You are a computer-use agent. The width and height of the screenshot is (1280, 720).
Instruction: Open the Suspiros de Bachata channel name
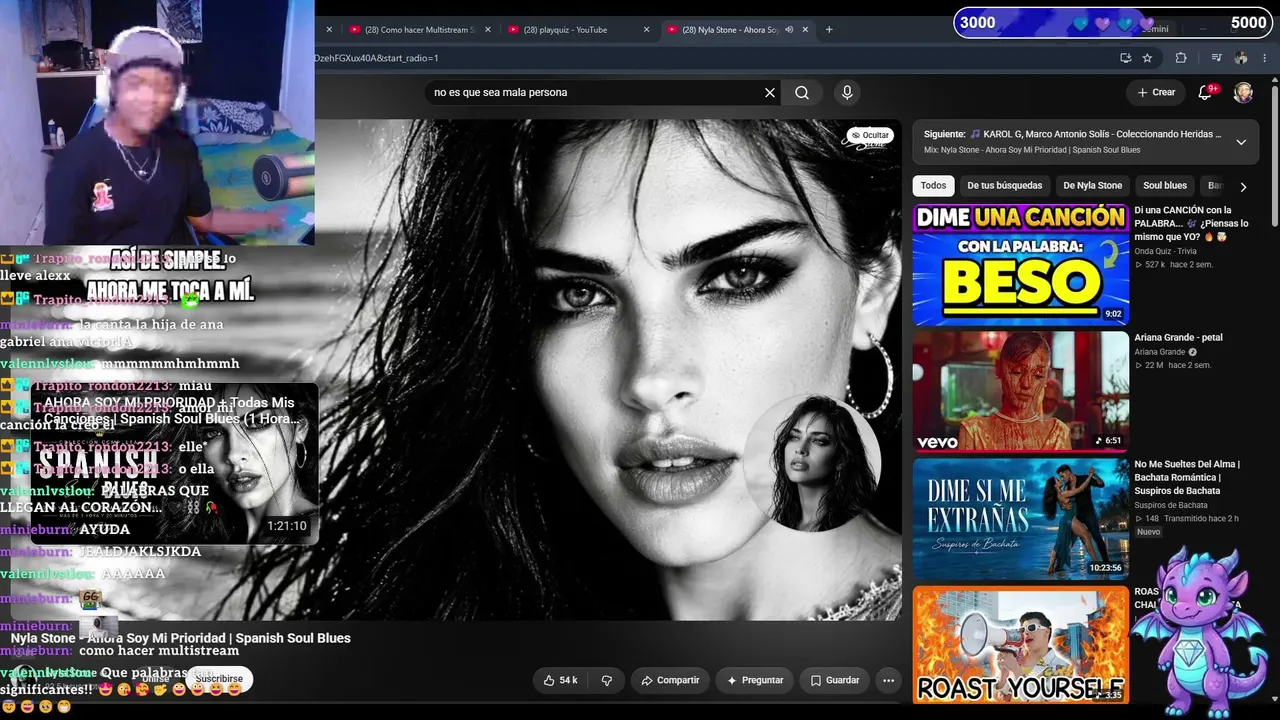1170,505
